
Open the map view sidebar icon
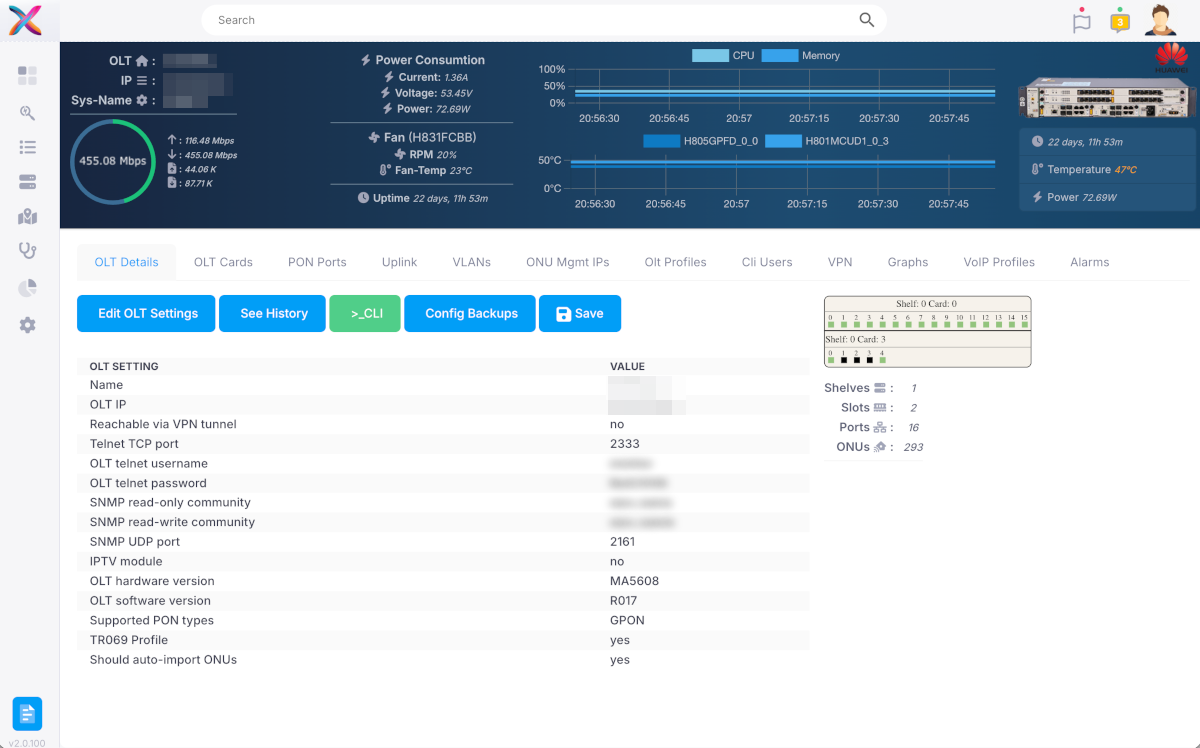(x=27, y=216)
